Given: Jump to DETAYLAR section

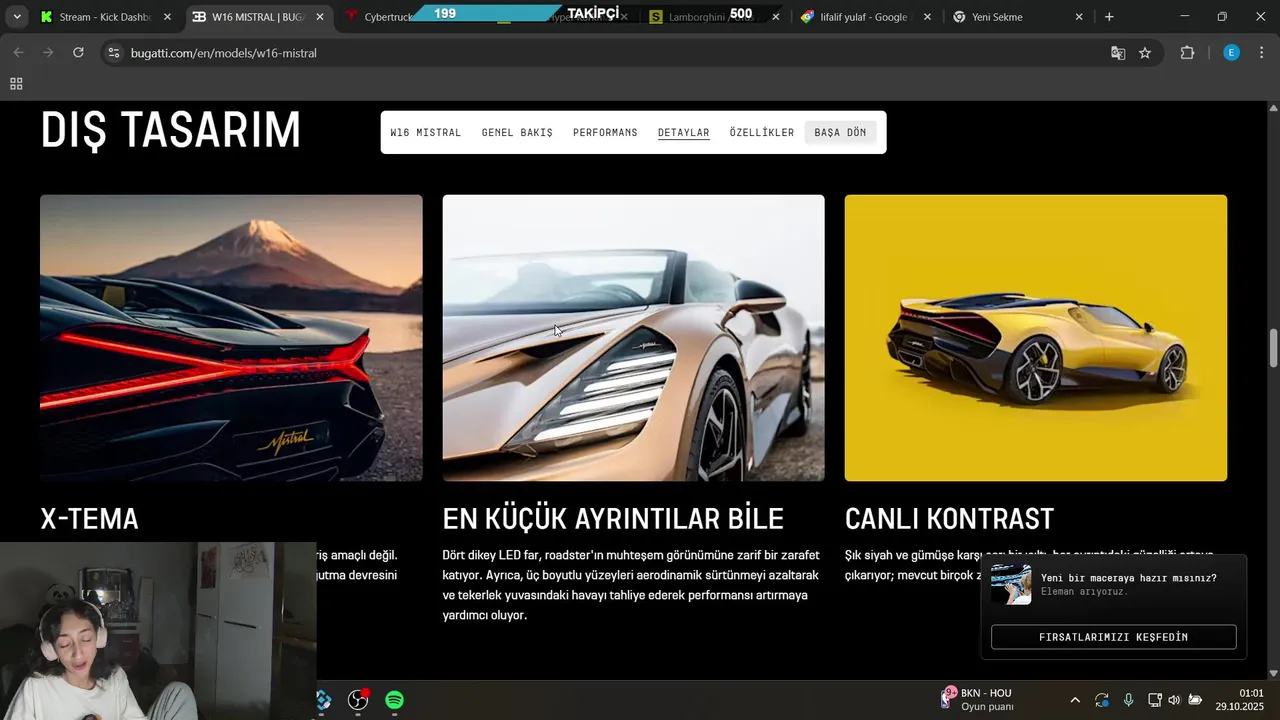Looking at the screenshot, I should coord(683,132).
